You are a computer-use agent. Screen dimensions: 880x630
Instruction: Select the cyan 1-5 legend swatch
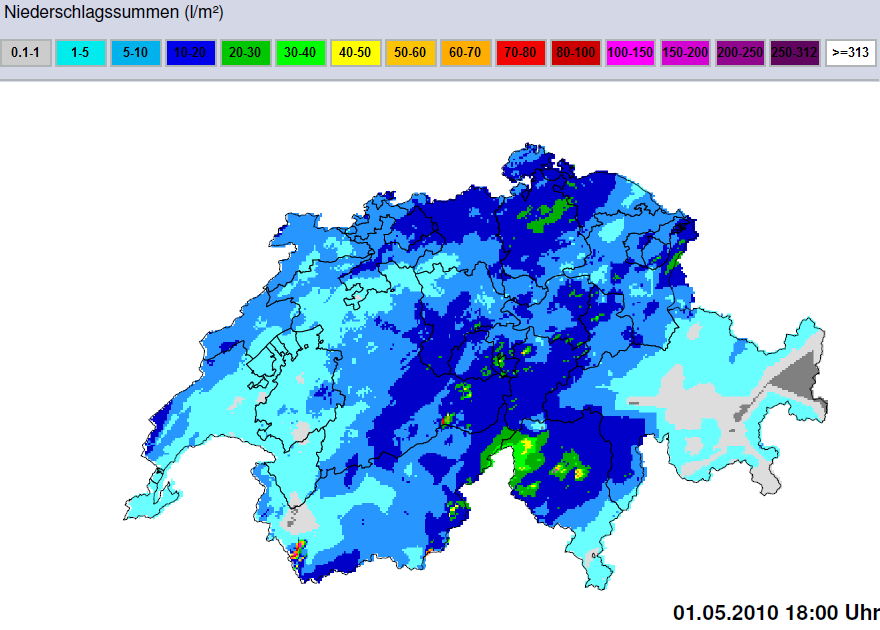[x=81, y=53]
